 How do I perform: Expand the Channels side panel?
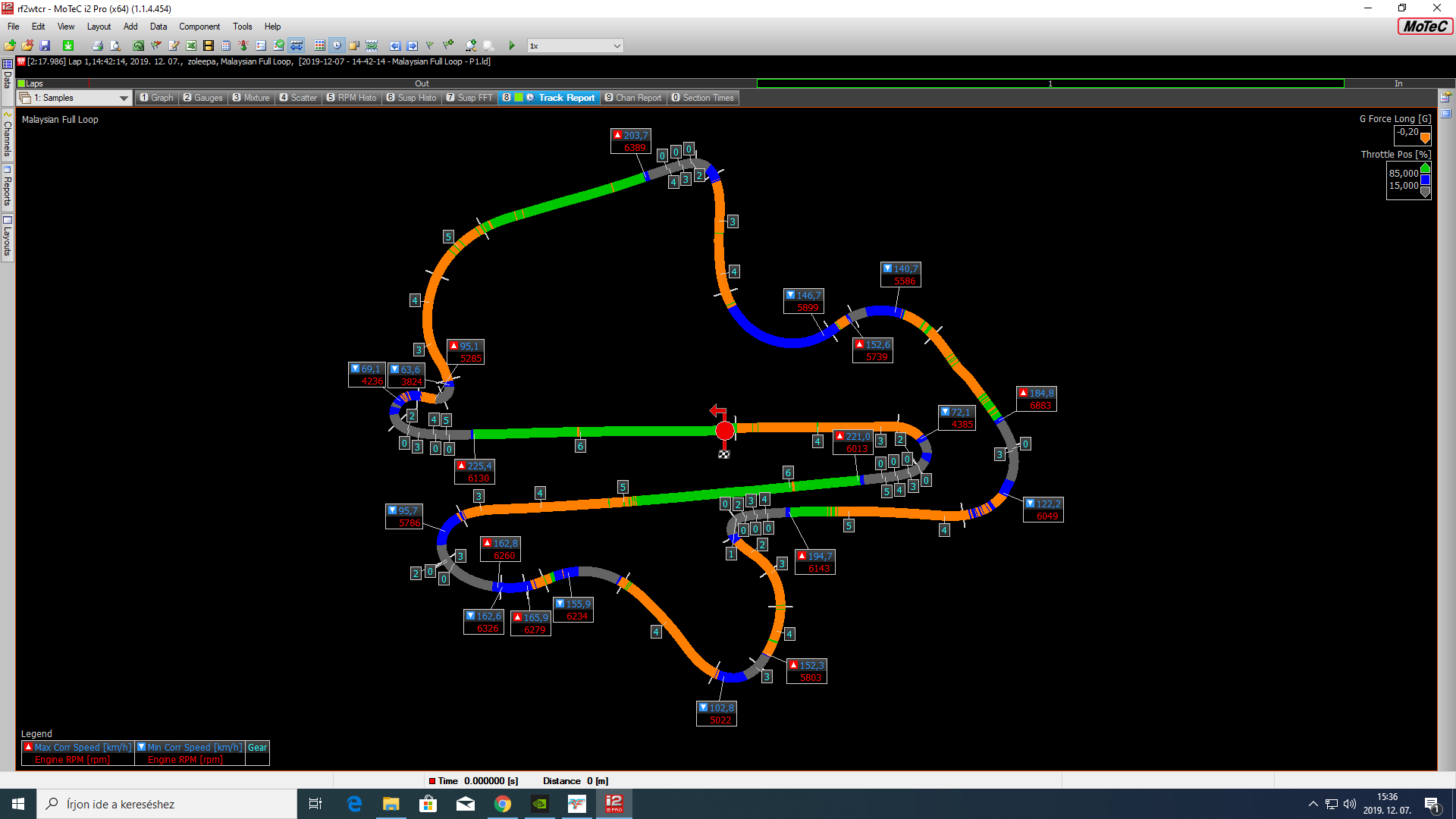coord(8,136)
